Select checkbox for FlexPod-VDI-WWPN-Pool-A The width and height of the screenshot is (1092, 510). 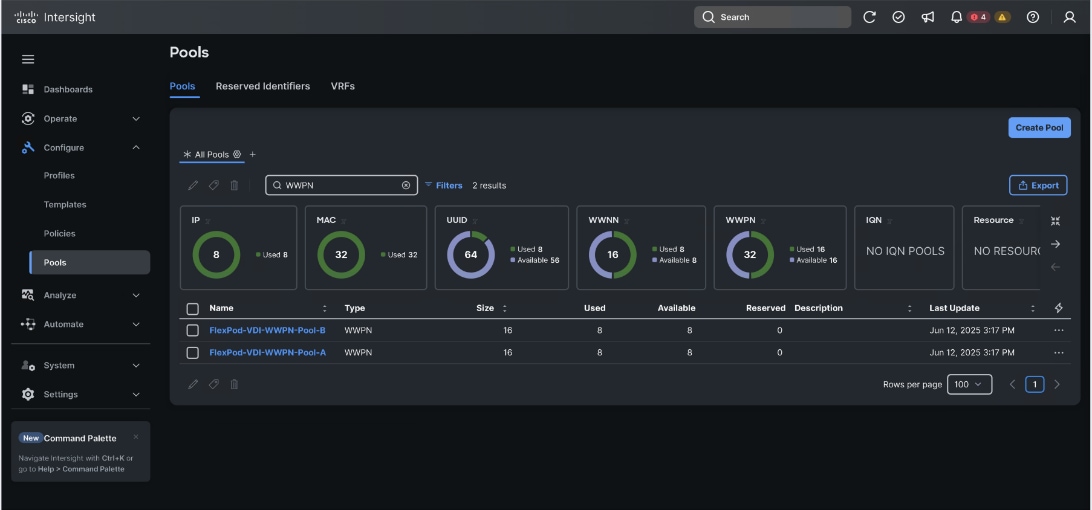point(193,353)
